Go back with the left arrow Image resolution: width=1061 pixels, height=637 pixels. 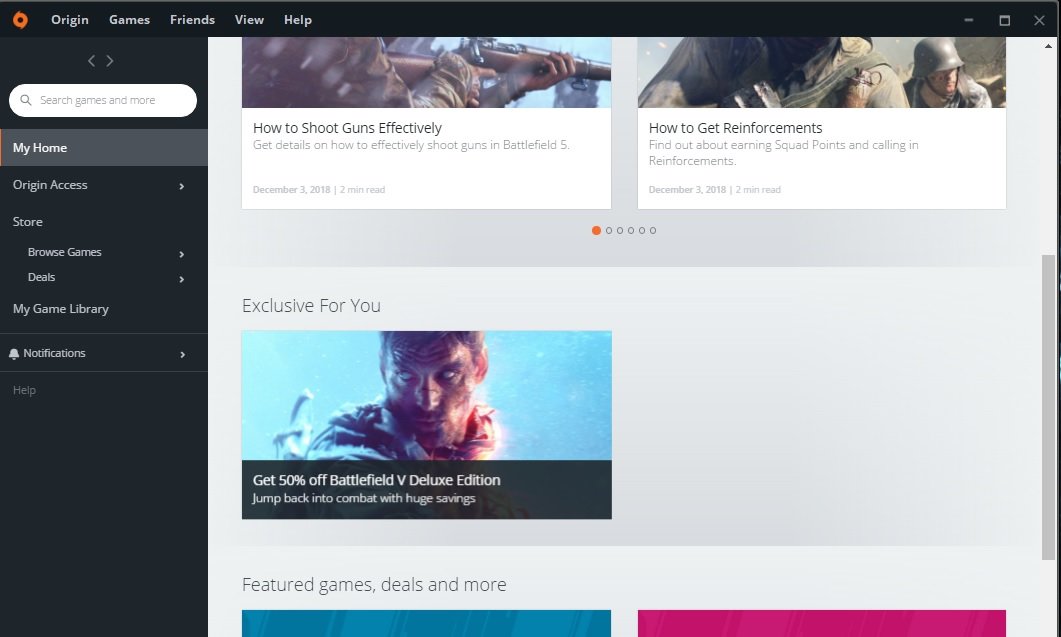[x=91, y=61]
